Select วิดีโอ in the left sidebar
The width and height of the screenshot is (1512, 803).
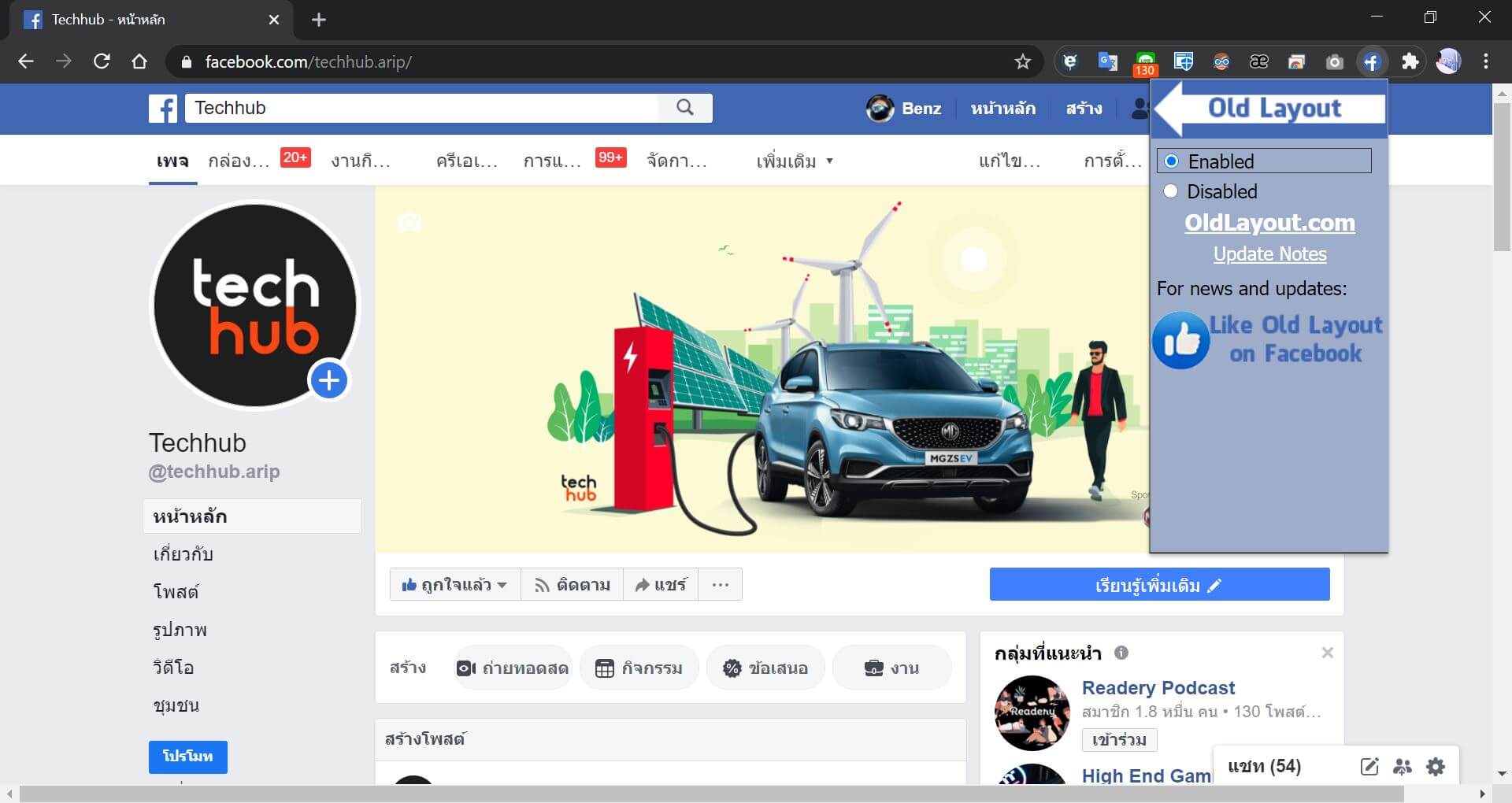(173, 668)
